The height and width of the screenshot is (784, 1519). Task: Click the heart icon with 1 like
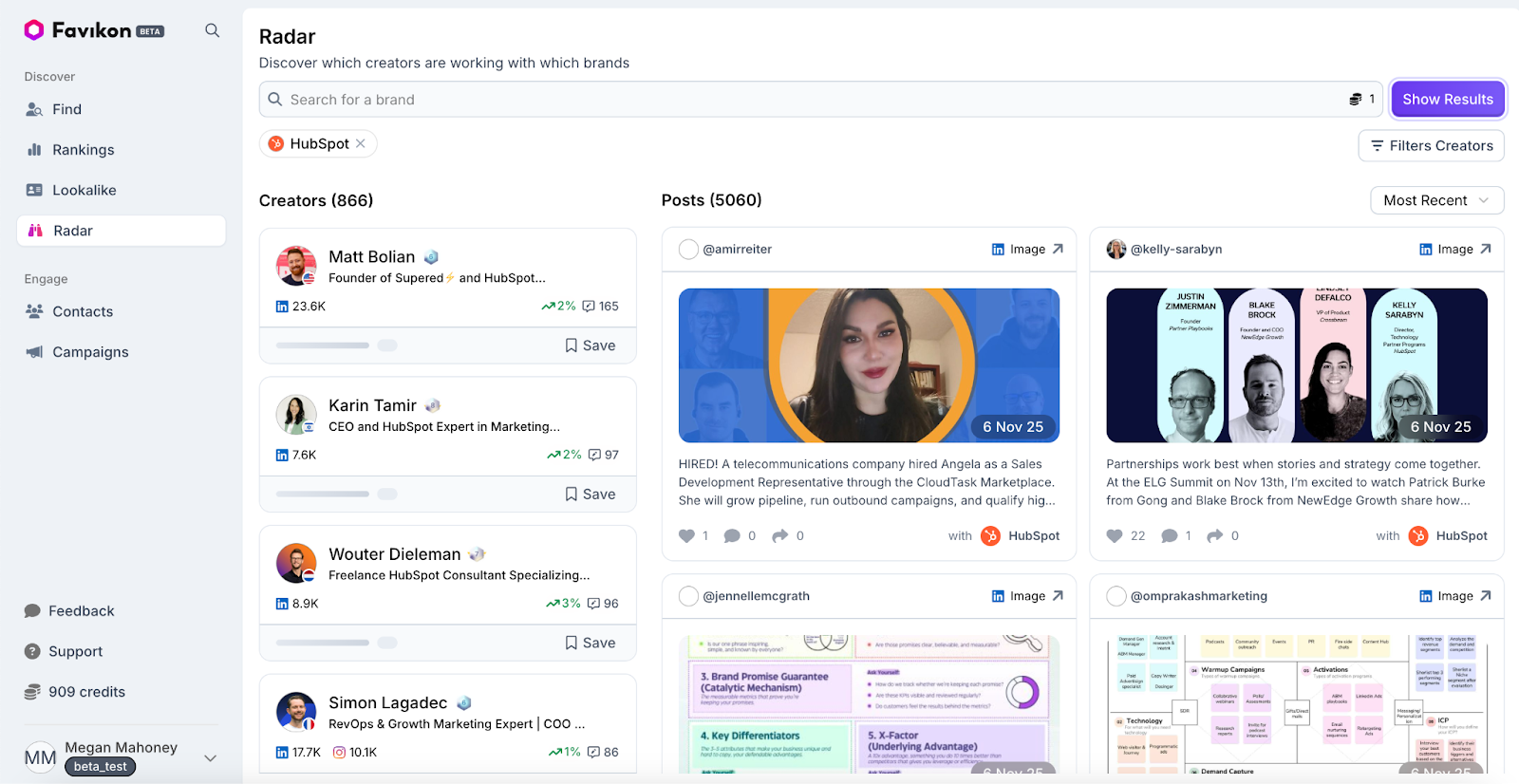687,536
